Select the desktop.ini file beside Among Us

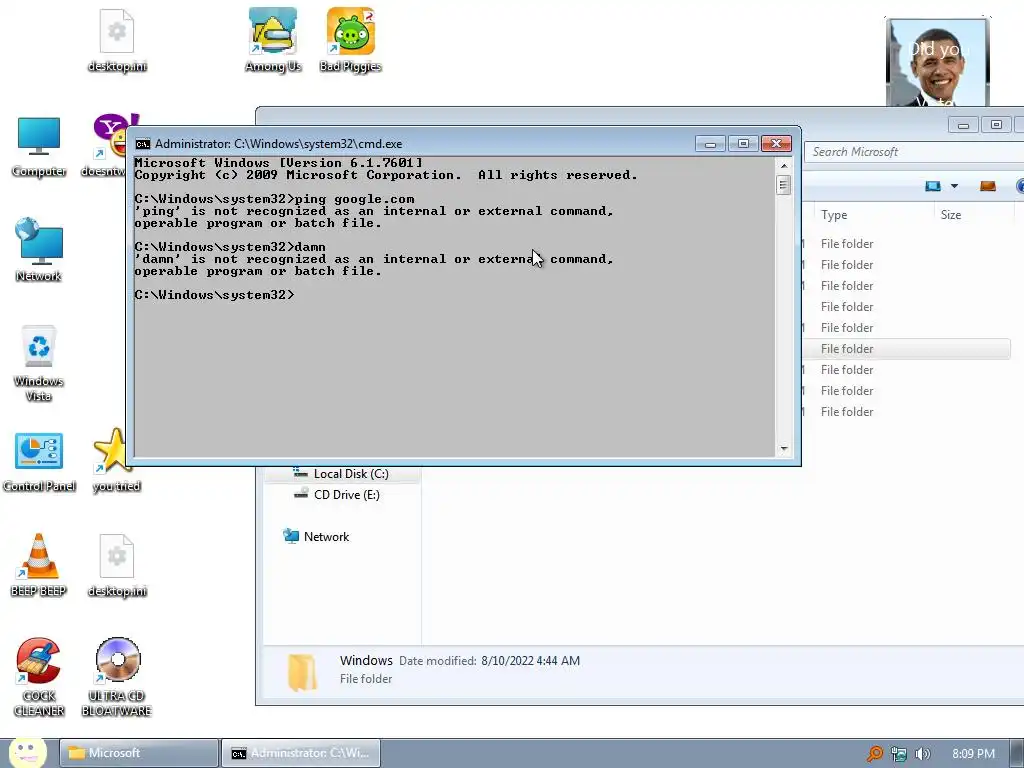pos(117,39)
